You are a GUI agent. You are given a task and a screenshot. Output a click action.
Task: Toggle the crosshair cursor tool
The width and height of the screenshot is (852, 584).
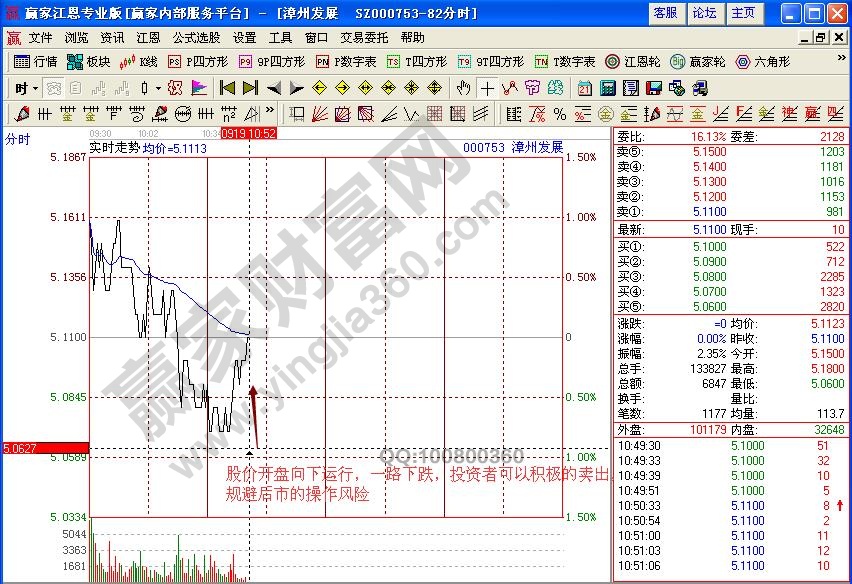tap(487, 88)
